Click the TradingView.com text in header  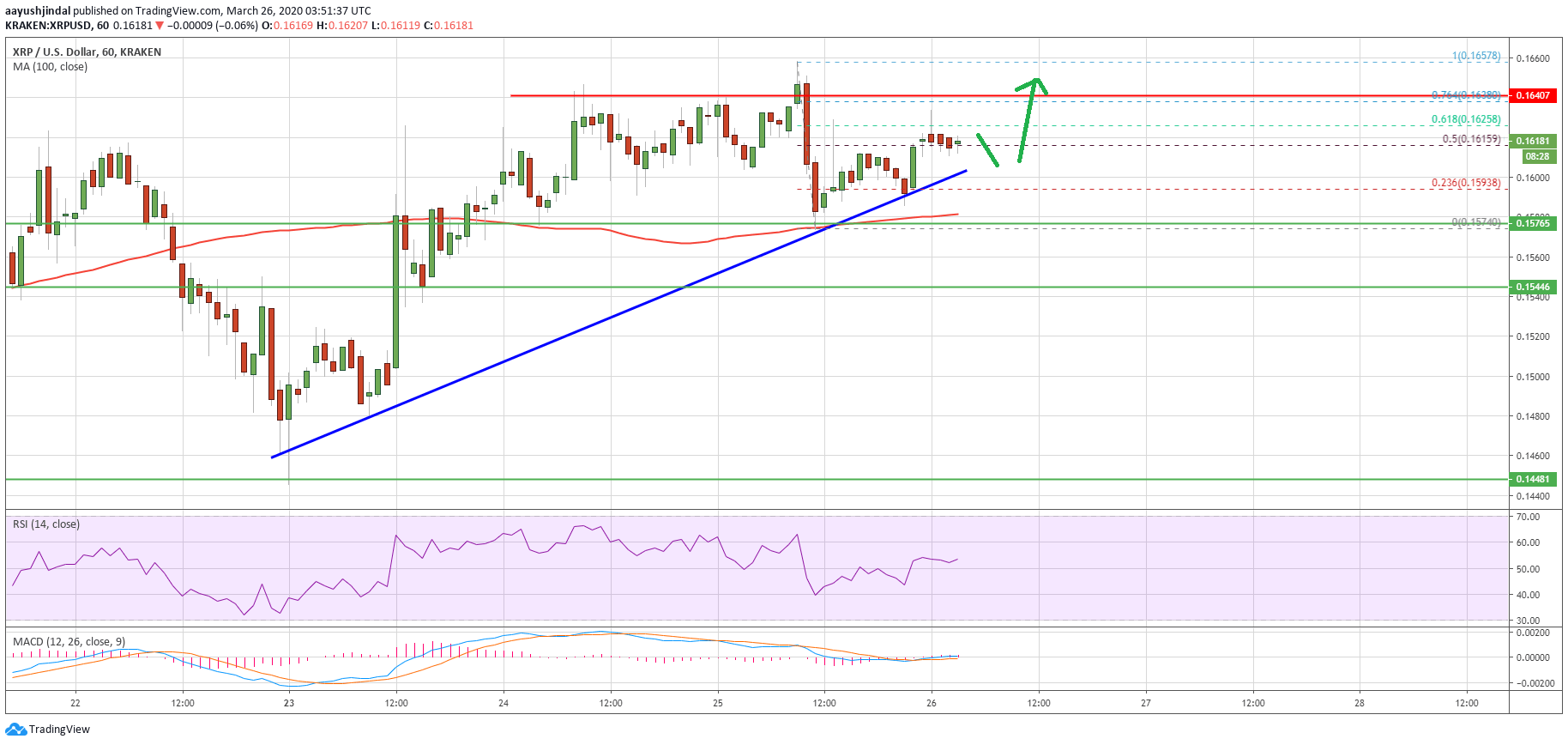coord(178,11)
